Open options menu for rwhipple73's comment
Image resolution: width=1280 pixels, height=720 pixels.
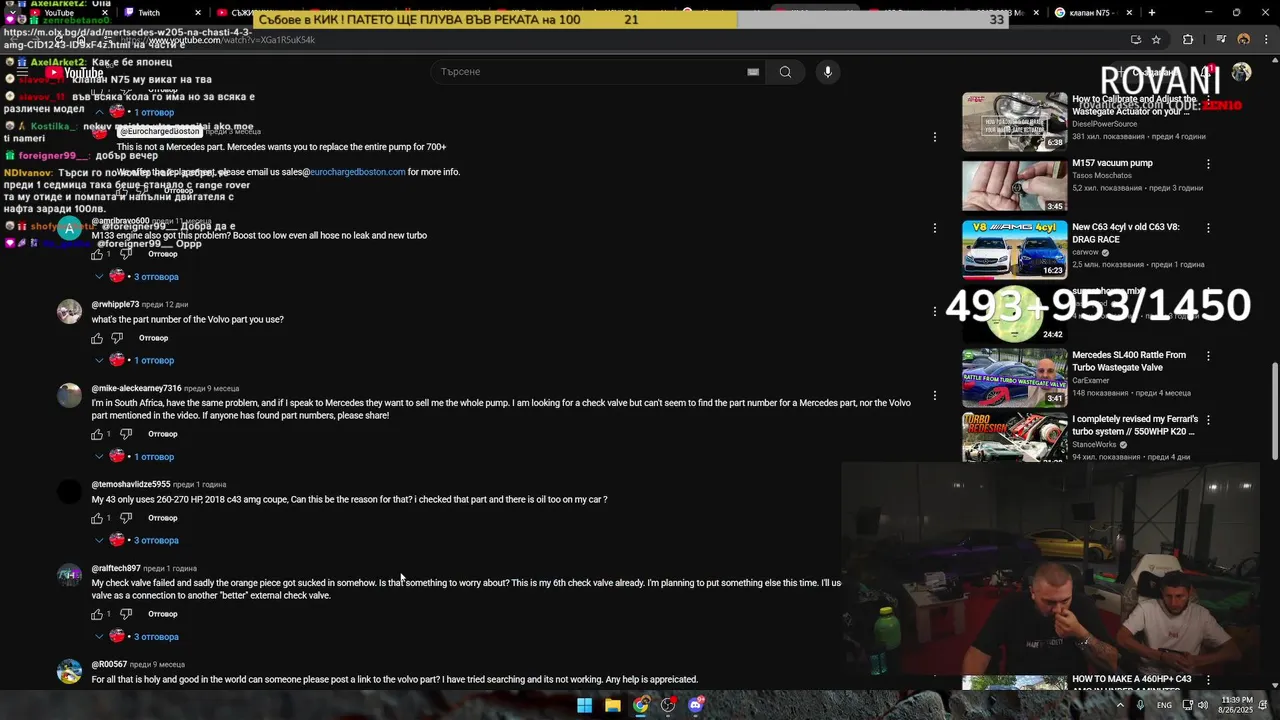coord(934,311)
